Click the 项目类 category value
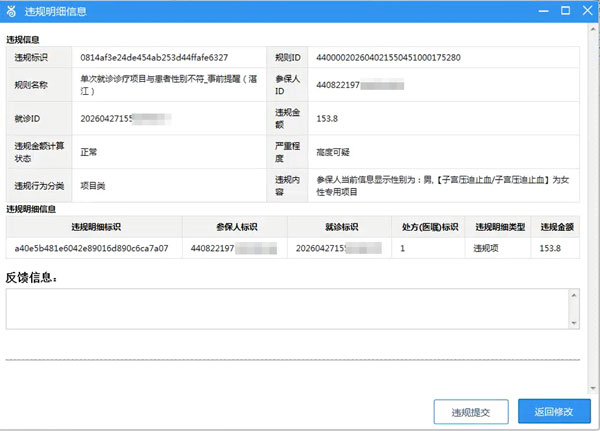Screen dimensions: 600x431 point(93,186)
